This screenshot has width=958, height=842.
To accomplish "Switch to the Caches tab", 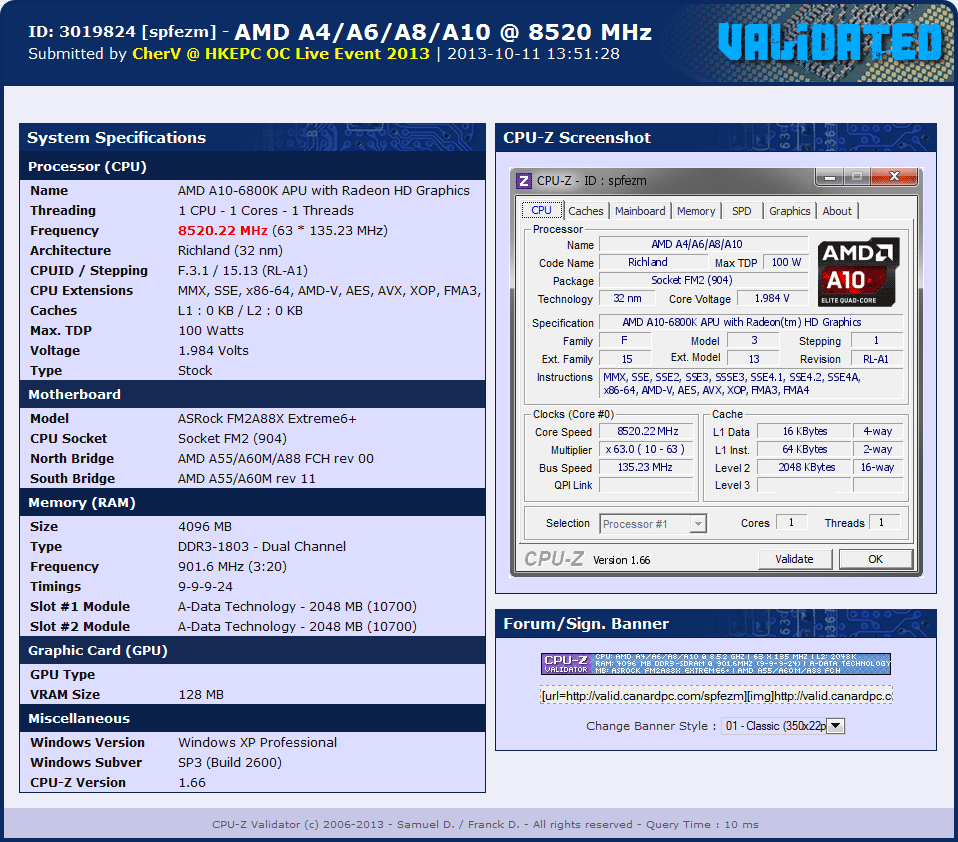I will coord(585,211).
